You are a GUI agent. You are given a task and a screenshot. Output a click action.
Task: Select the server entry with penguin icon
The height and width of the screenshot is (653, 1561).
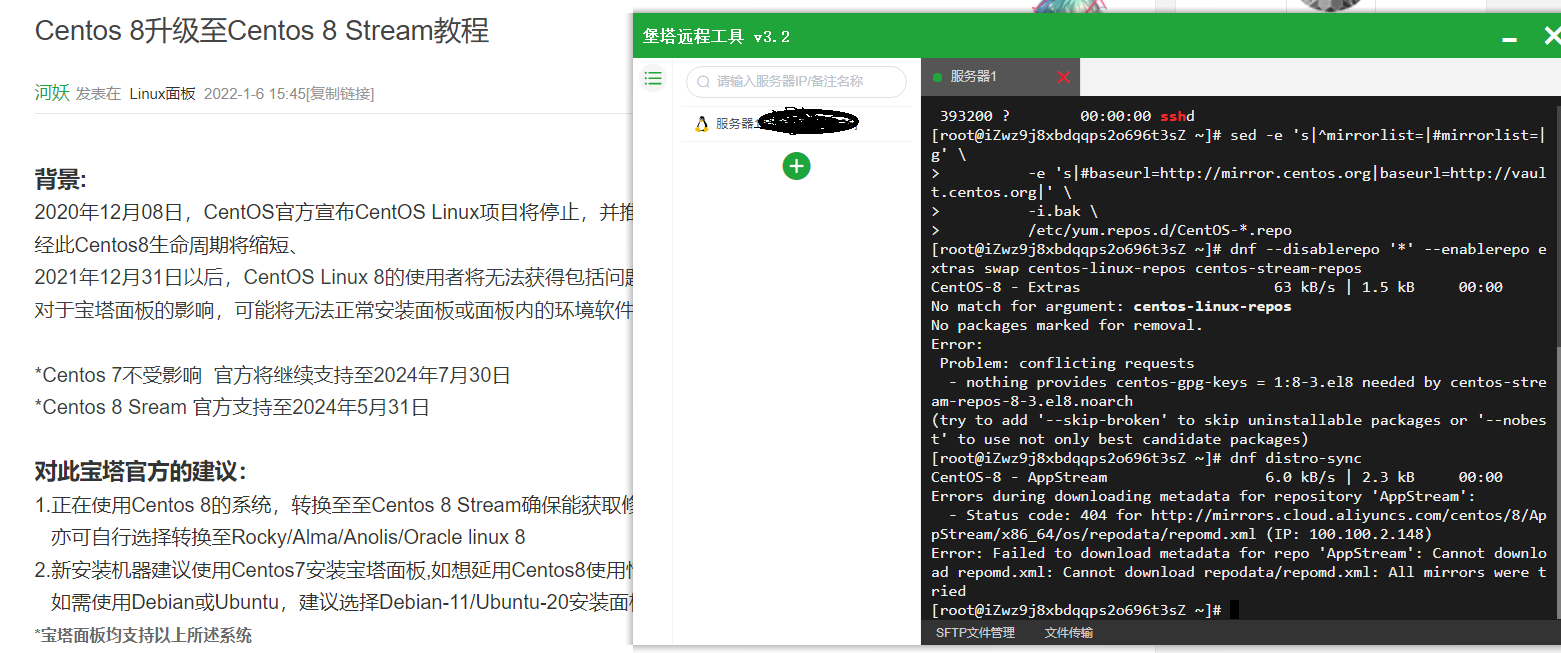[x=796, y=123]
